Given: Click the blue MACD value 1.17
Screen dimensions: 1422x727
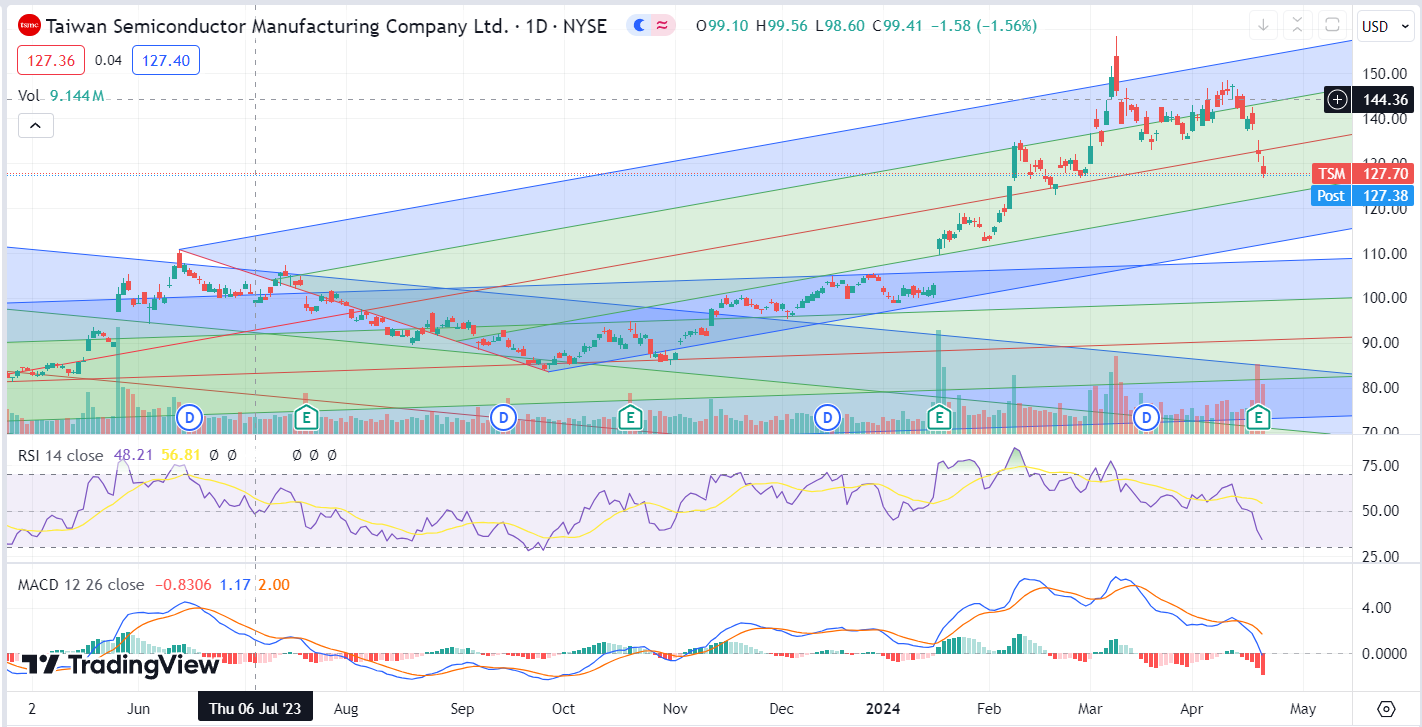Looking at the screenshot, I should coord(235,585).
